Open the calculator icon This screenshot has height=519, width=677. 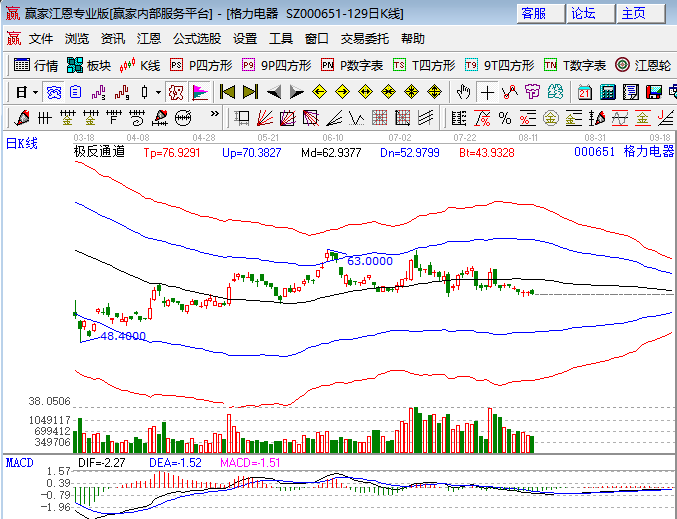(608, 92)
